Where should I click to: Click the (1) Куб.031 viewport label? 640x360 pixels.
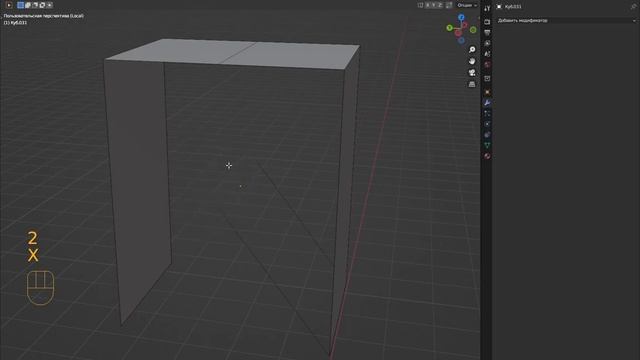click(x=16, y=22)
